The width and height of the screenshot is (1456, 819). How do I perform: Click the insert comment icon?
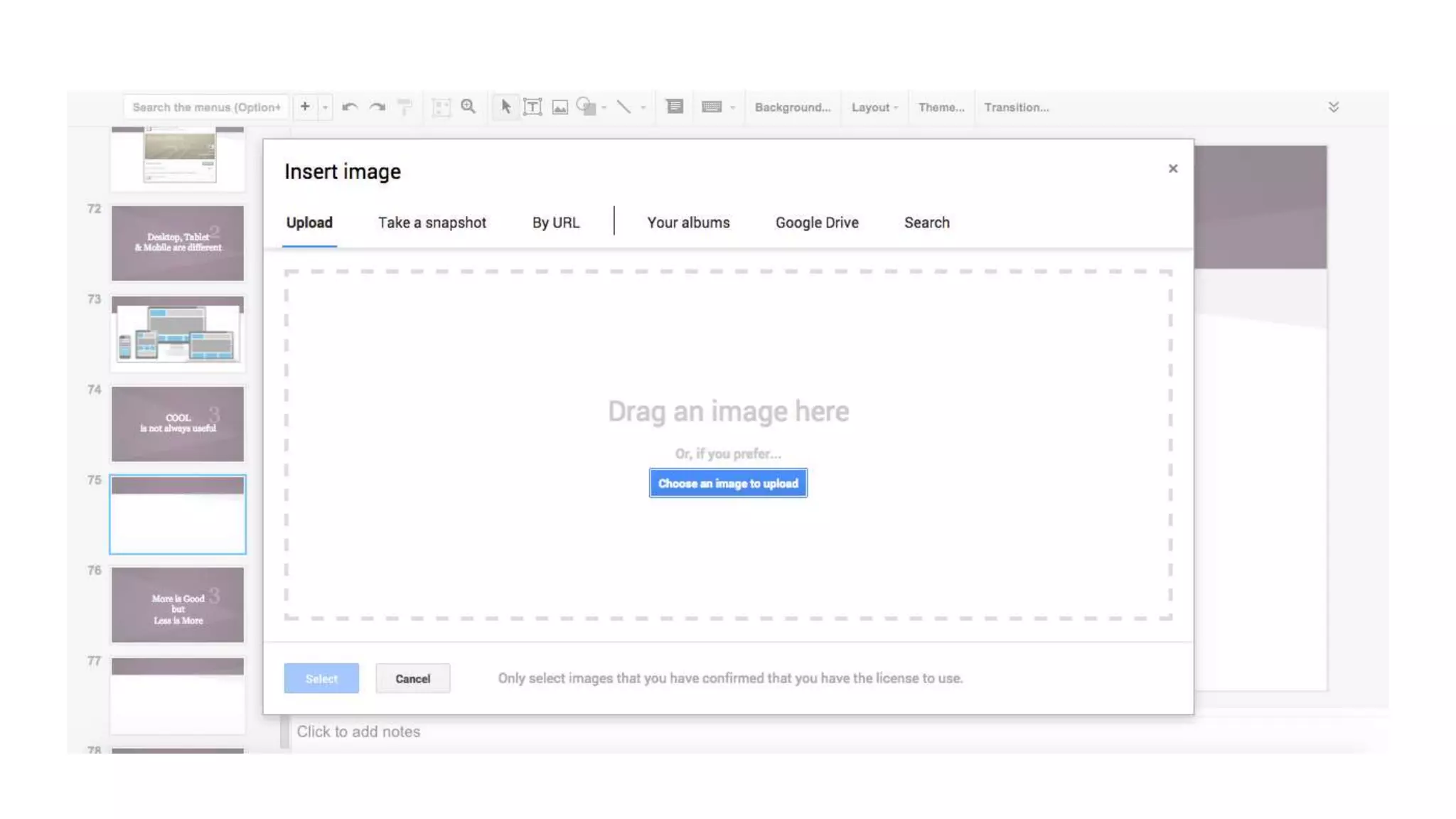674,107
